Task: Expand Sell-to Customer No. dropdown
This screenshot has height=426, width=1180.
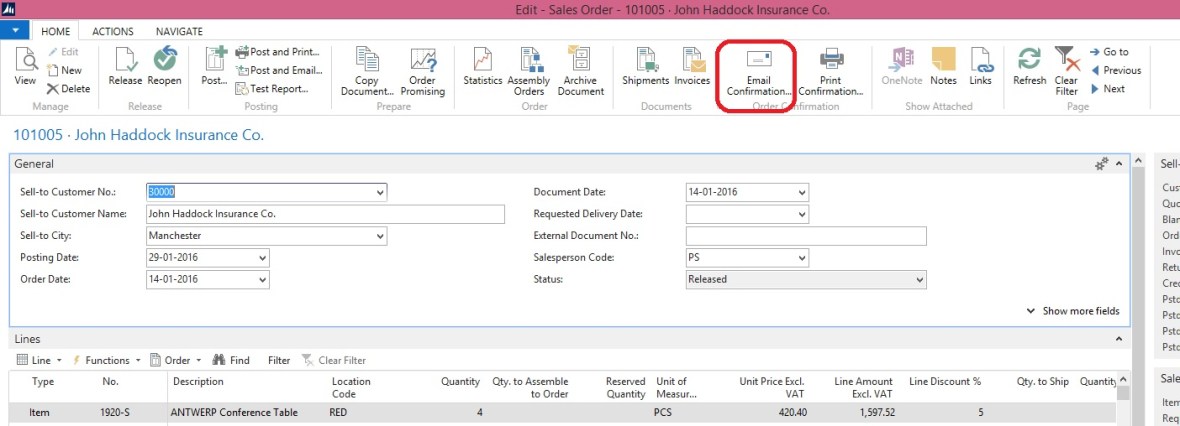Action: click(379, 192)
